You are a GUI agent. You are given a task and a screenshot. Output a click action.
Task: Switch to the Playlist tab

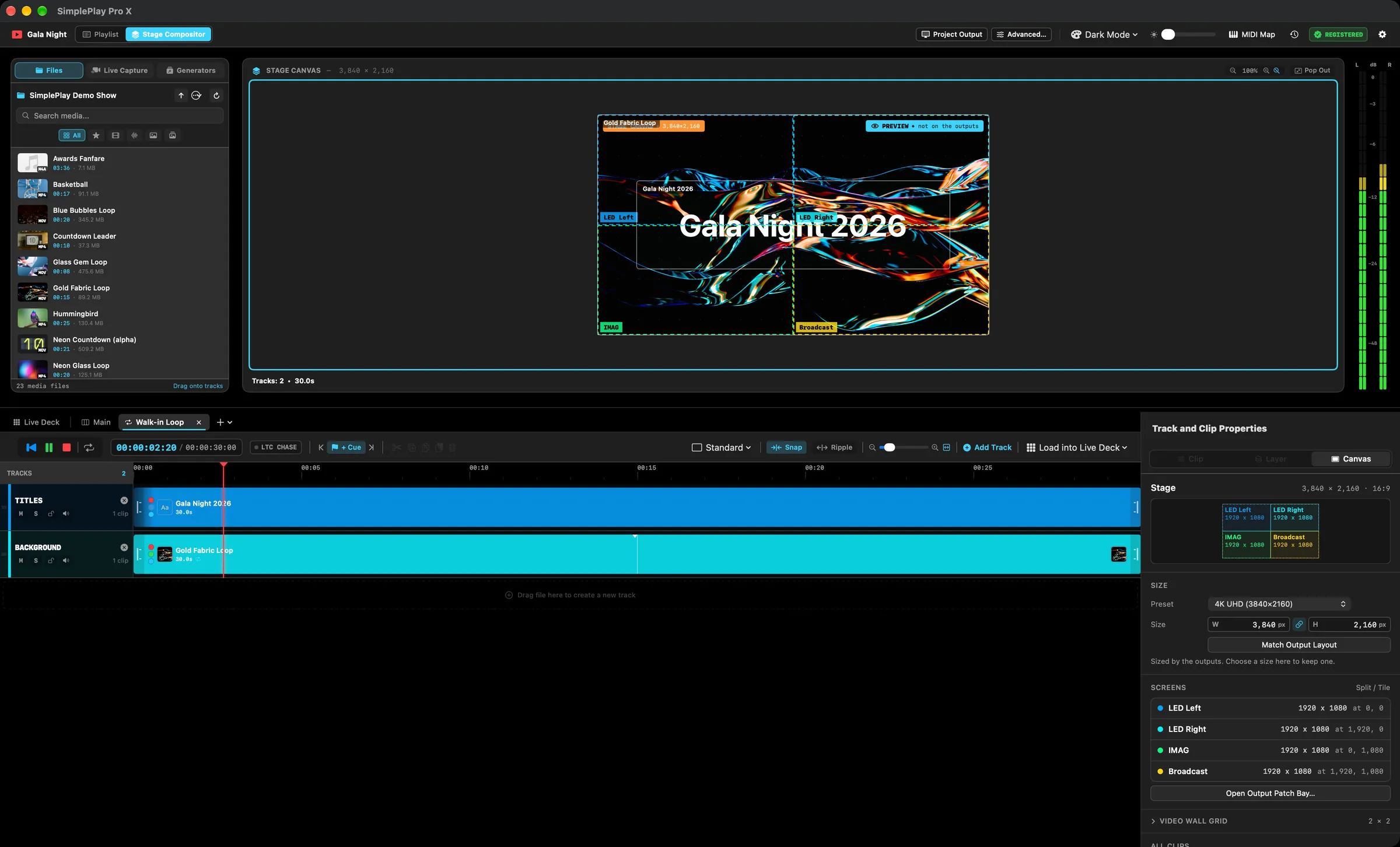100,34
